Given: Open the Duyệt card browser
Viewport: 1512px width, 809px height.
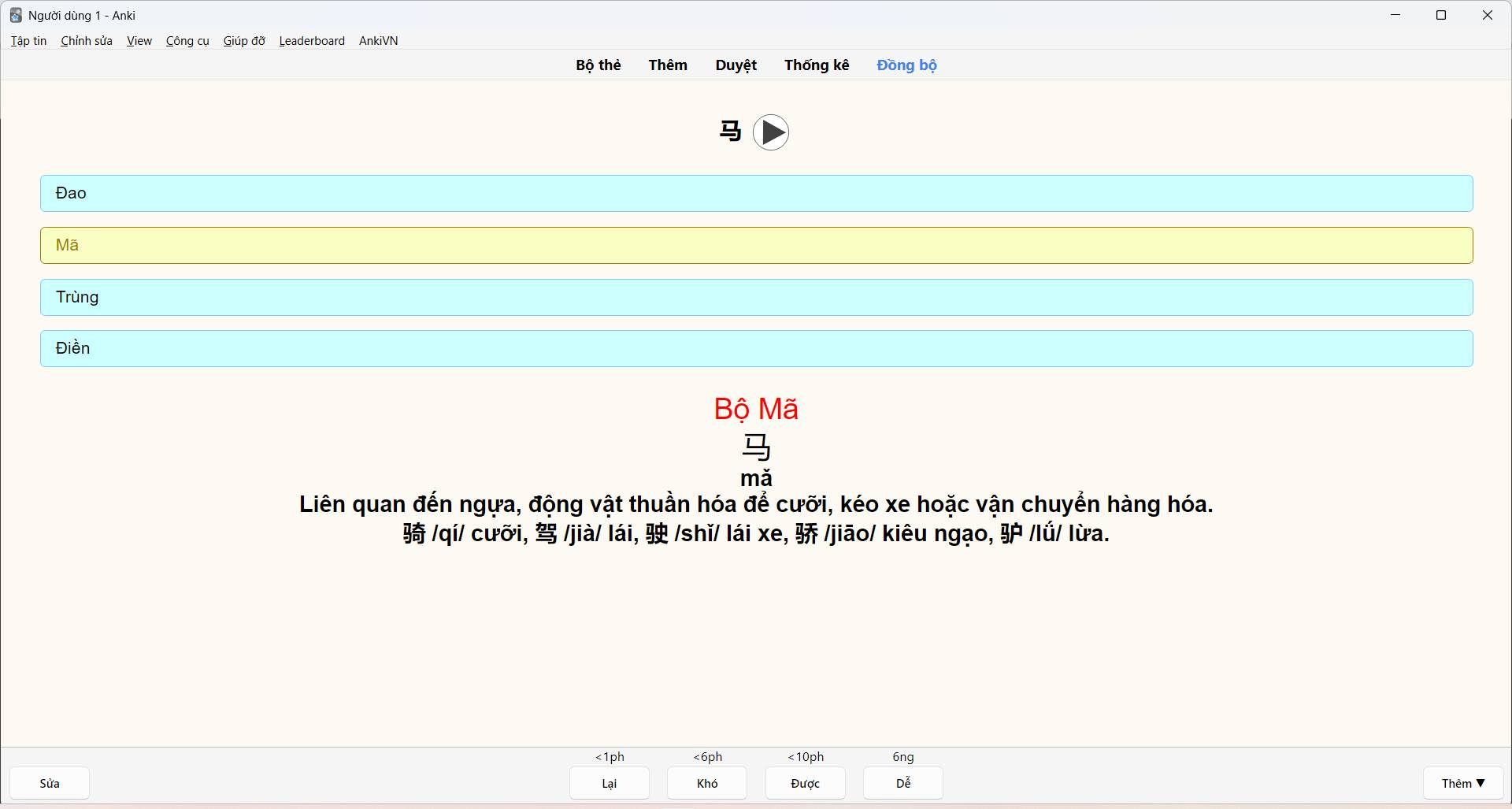Looking at the screenshot, I should [736, 65].
